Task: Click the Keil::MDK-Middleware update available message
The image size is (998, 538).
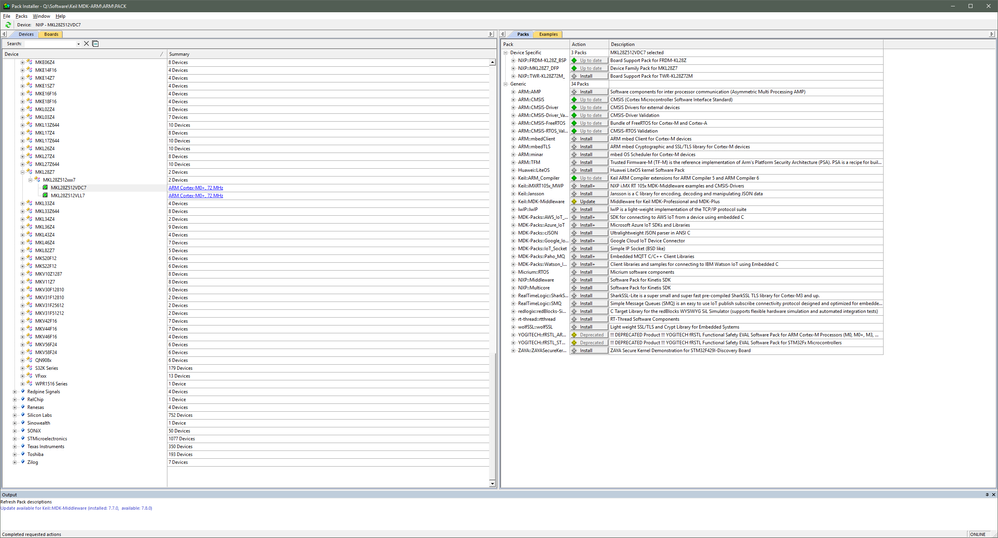Action: pos(76,508)
